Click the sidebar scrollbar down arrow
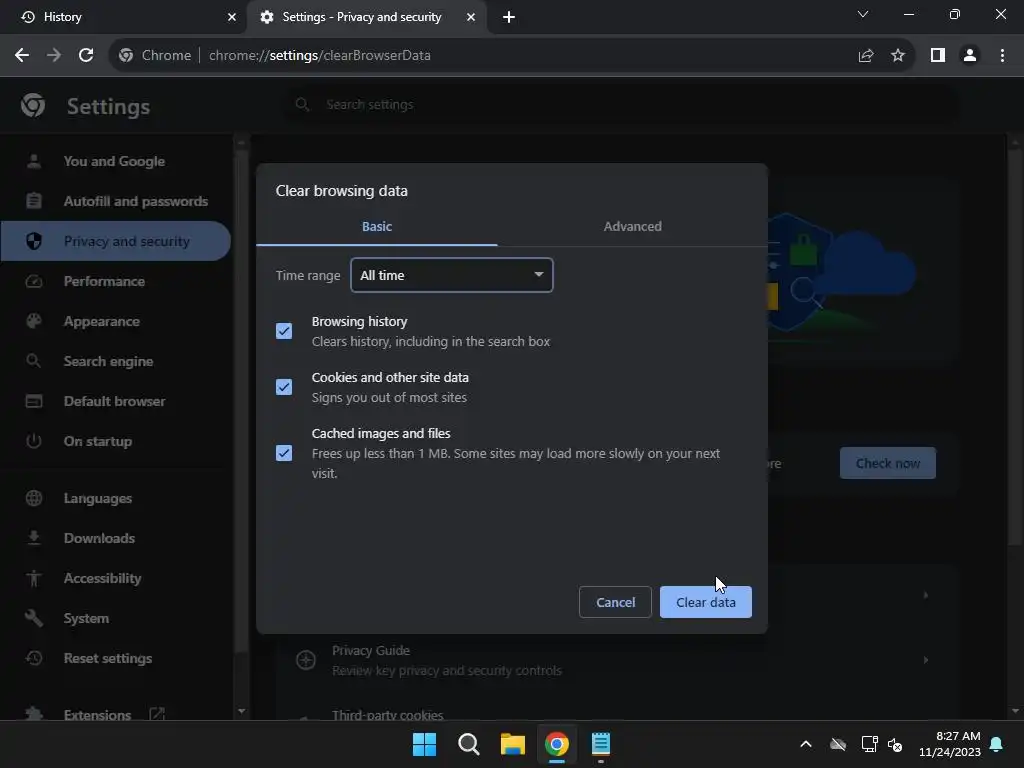Screen dimensions: 1024x768 (x=242, y=711)
